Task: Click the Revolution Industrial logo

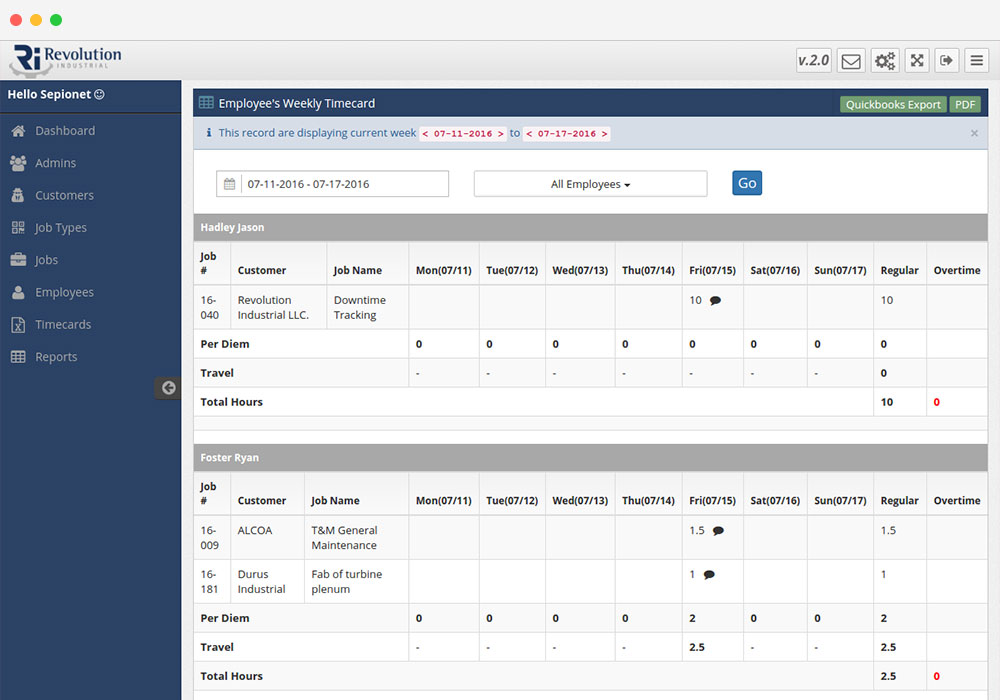Action: point(64,59)
